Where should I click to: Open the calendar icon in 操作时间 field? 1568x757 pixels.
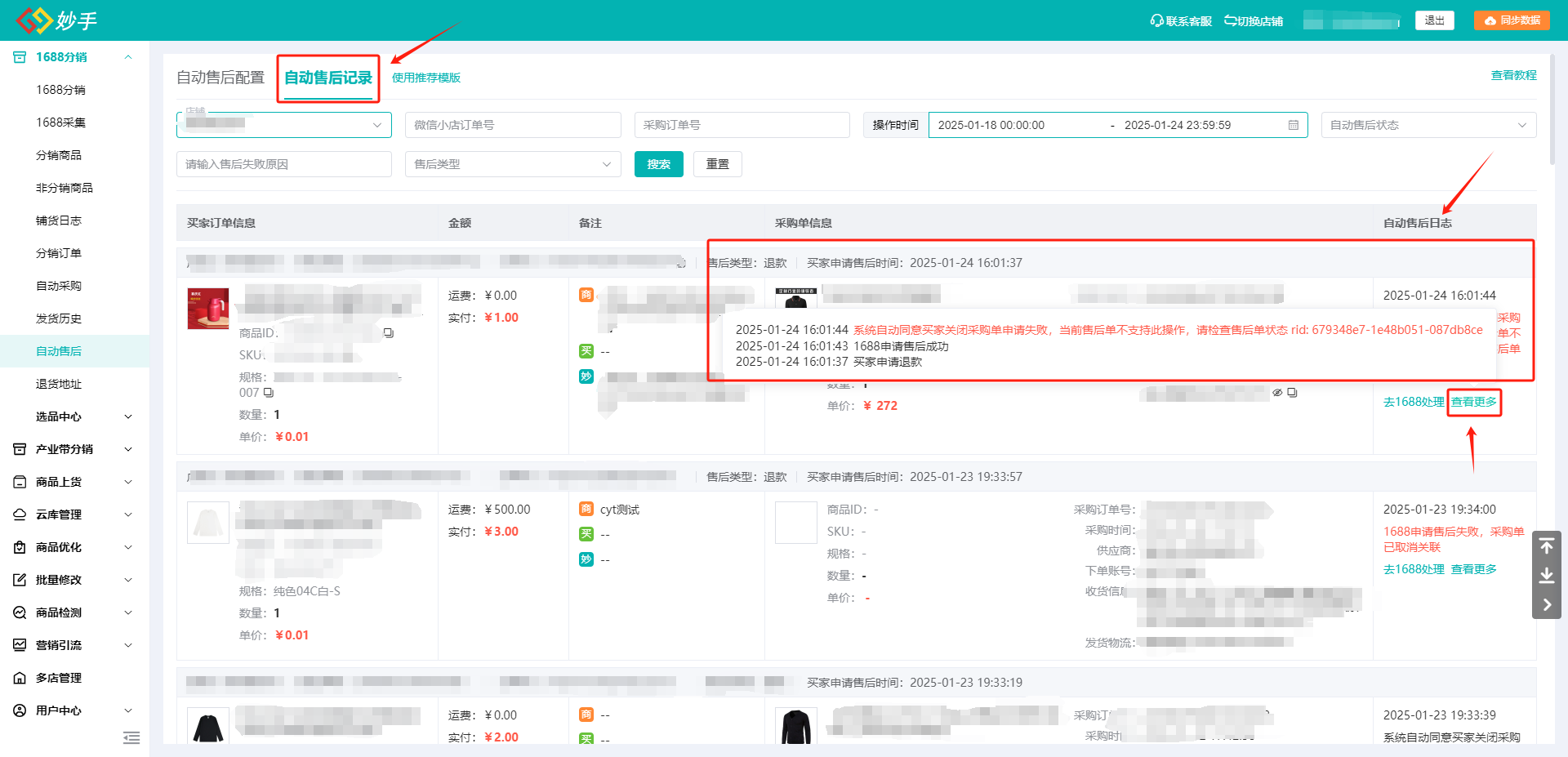click(x=1294, y=125)
